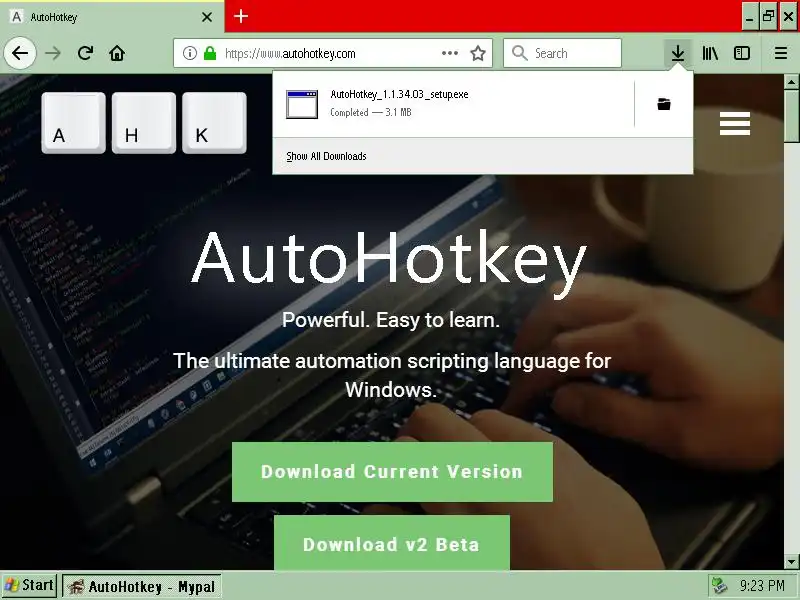Open the browser home page

117,53
